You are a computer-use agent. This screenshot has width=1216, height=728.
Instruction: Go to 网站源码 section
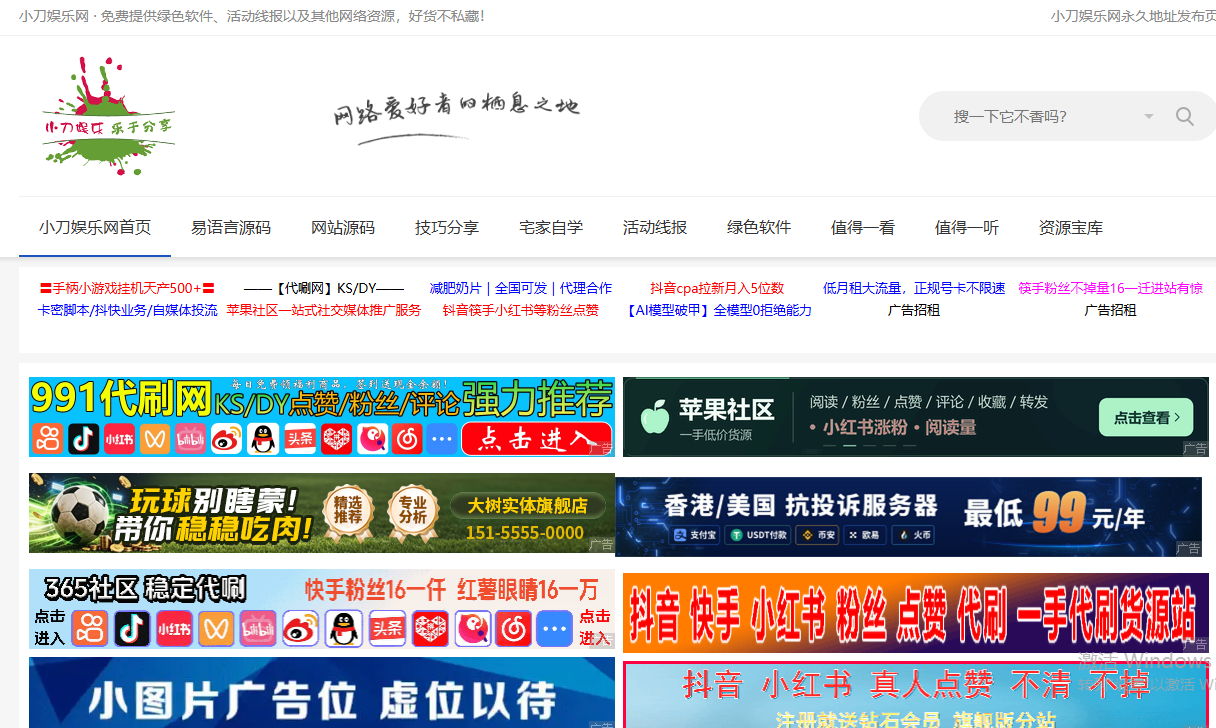pos(343,227)
